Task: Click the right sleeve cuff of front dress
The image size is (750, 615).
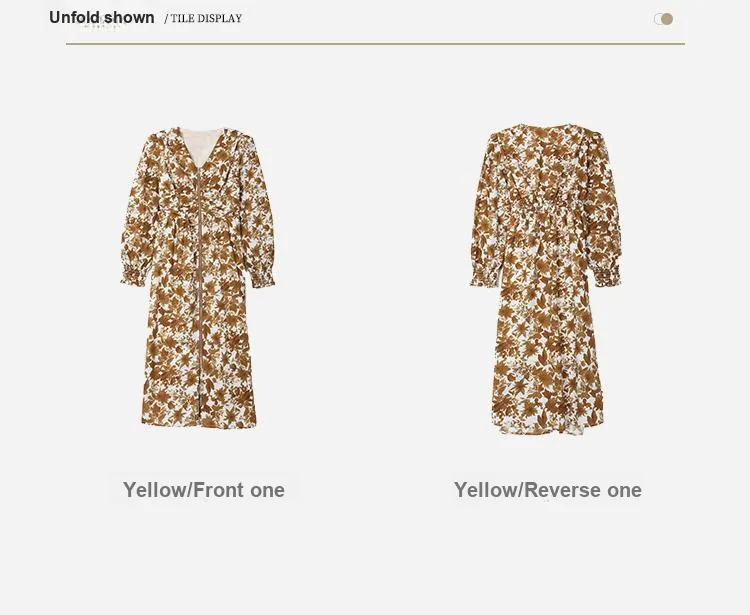Action: point(263,277)
